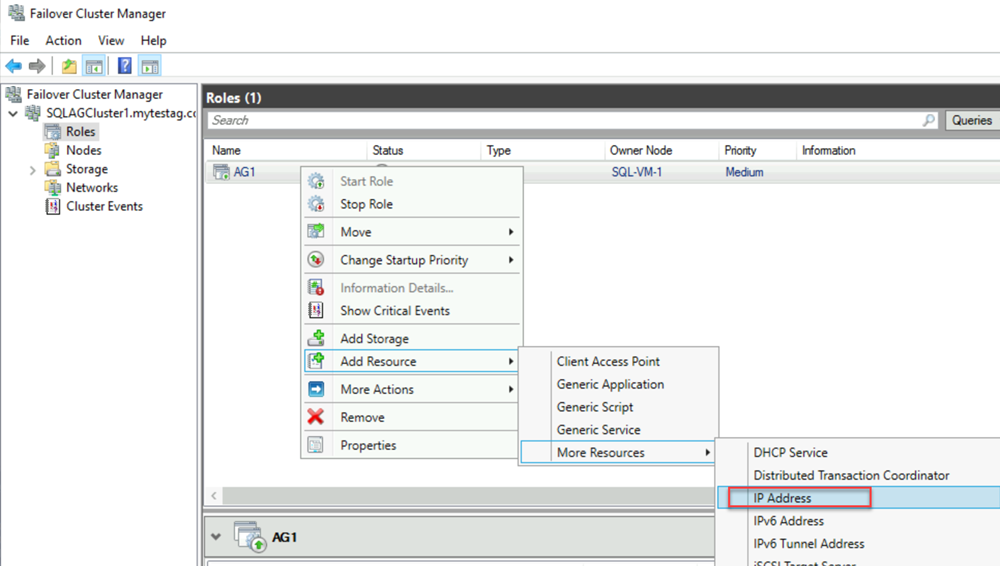Click the forward arrow toolbar icon
1000x566 pixels.
[37, 66]
